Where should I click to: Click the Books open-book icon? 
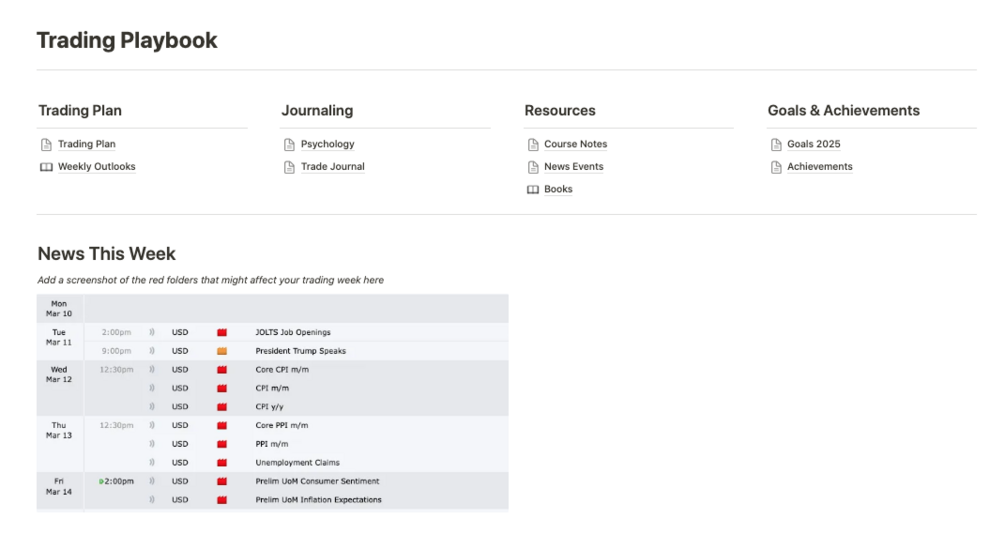pyautogui.click(x=533, y=189)
